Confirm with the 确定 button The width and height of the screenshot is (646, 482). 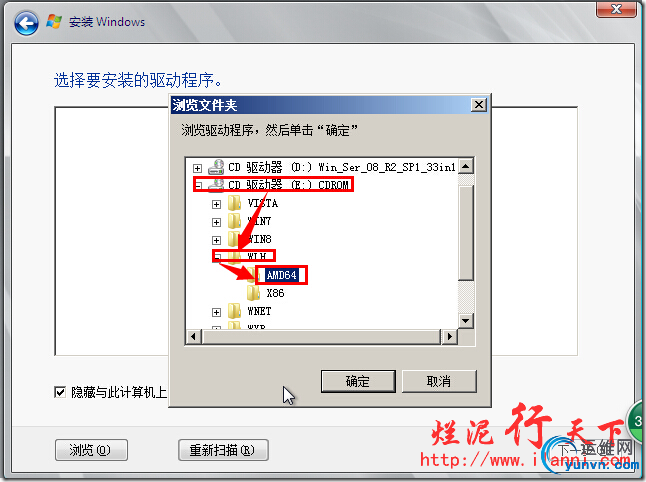click(358, 381)
